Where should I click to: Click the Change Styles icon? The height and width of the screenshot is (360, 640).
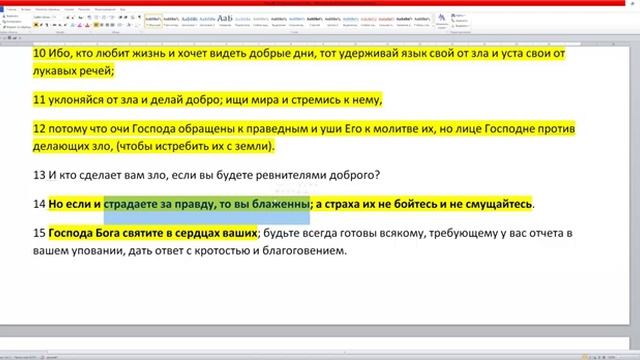pos(442,20)
